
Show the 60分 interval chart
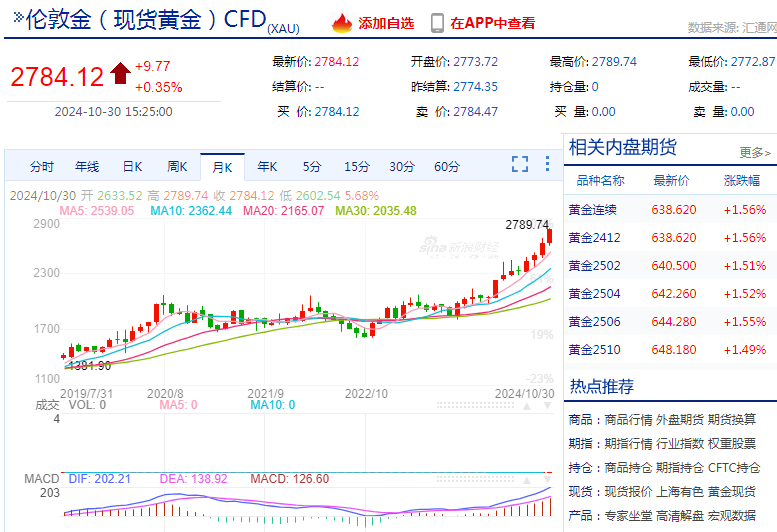click(x=447, y=167)
